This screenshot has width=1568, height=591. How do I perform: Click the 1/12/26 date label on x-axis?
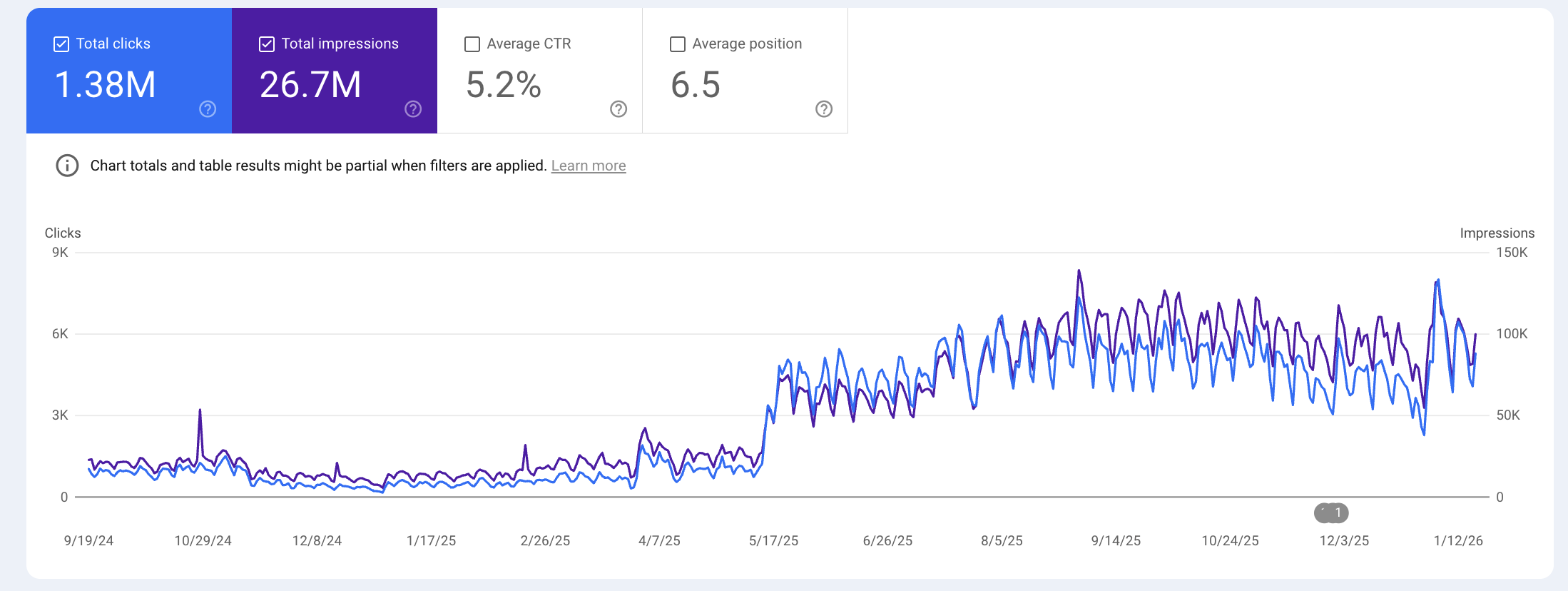(1457, 540)
